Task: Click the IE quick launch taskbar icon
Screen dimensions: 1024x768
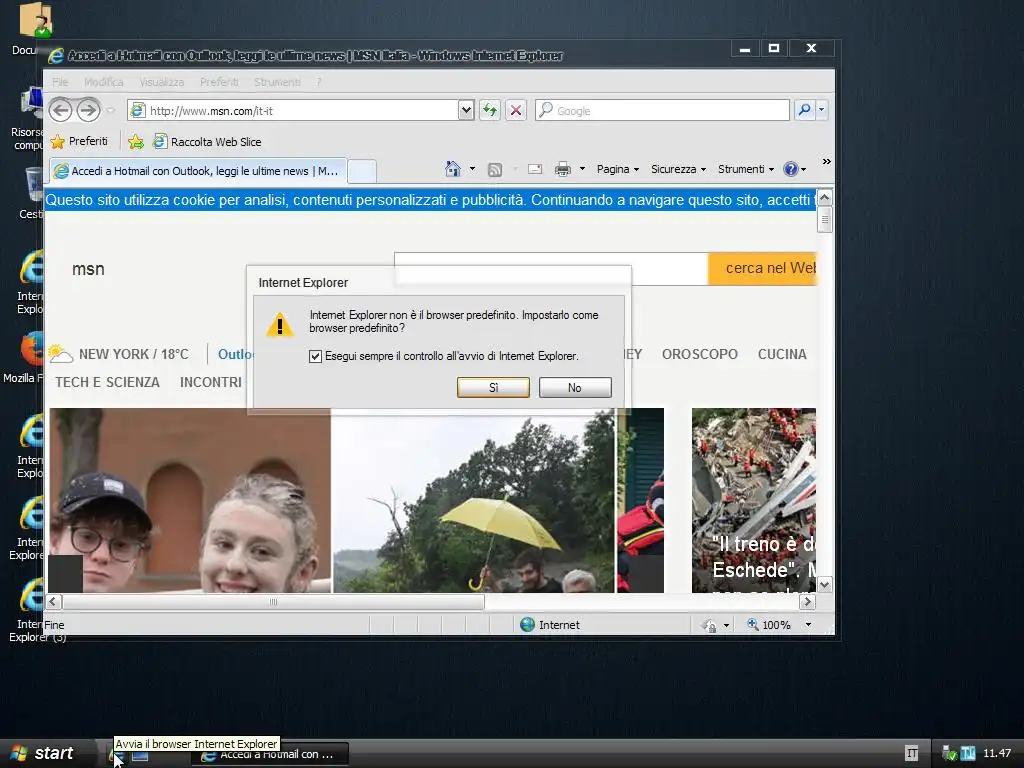Action: click(116, 756)
